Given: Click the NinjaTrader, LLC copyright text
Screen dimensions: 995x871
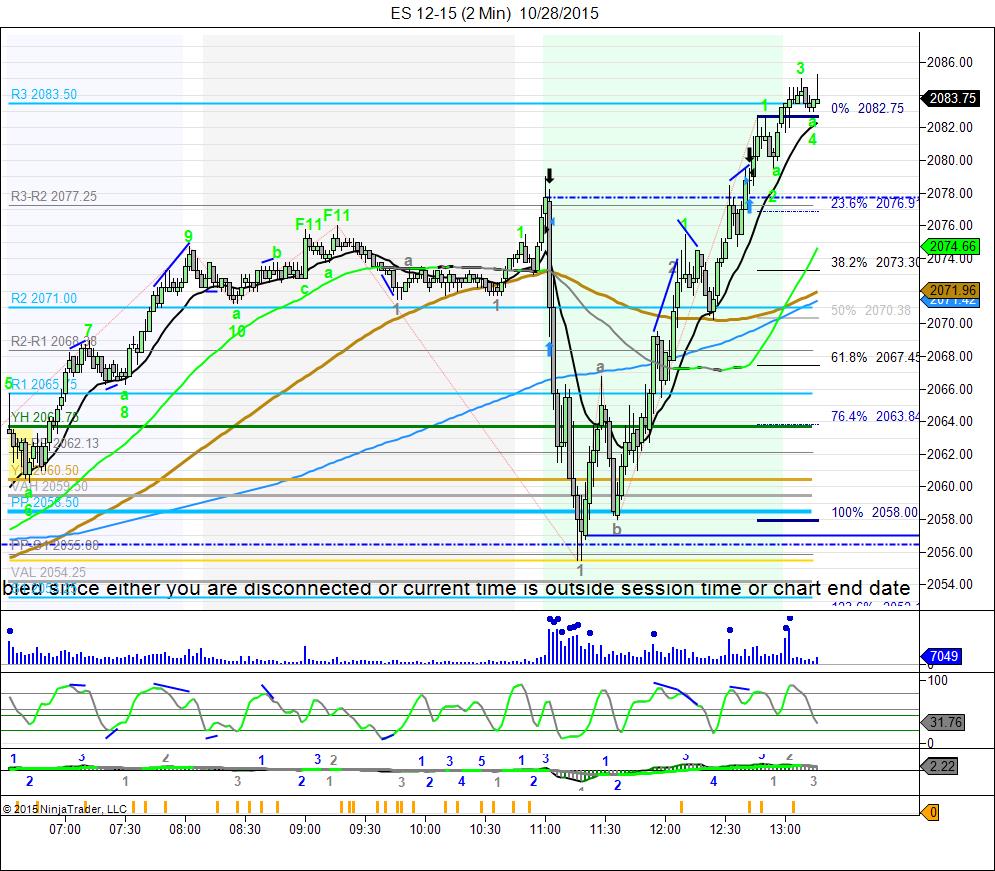Looking at the screenshot, I should point(64,809).
